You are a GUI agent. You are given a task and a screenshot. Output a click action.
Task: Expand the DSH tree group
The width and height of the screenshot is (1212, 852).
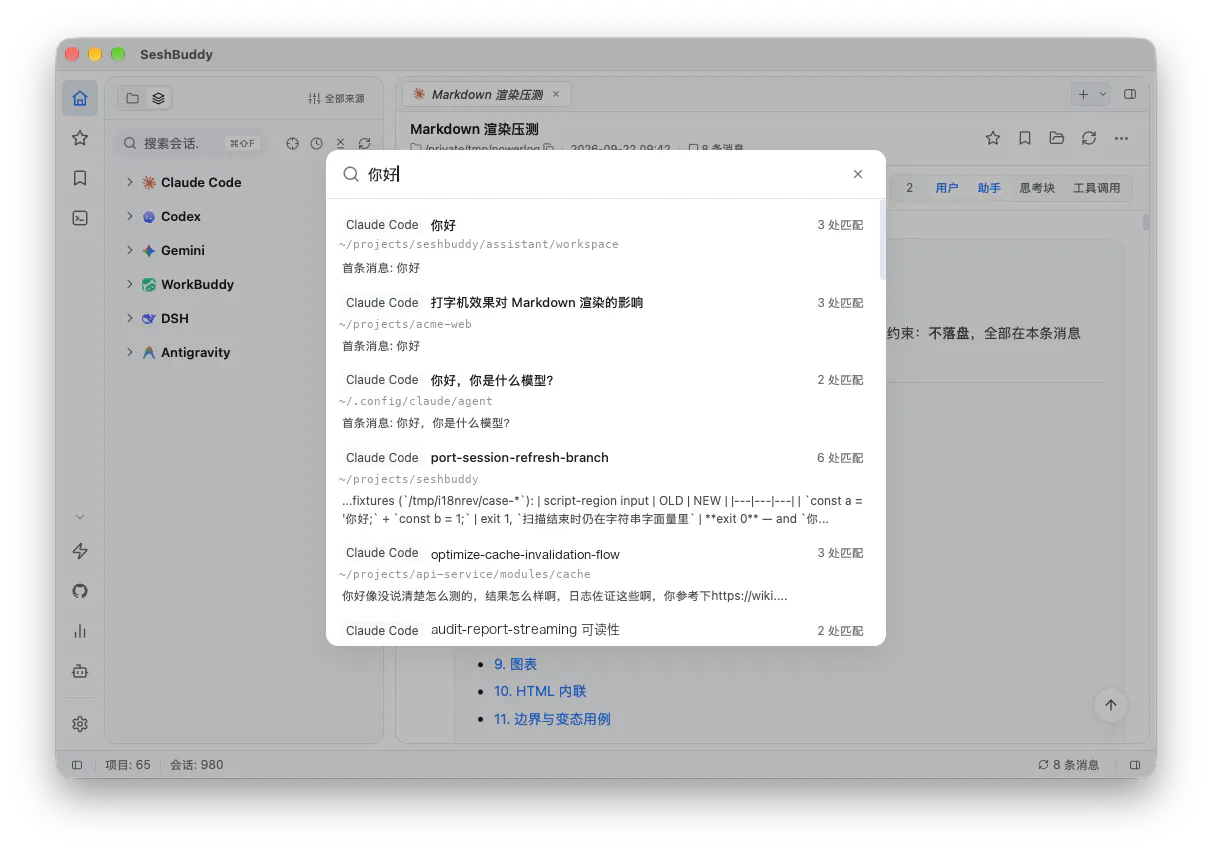point(130,318)
